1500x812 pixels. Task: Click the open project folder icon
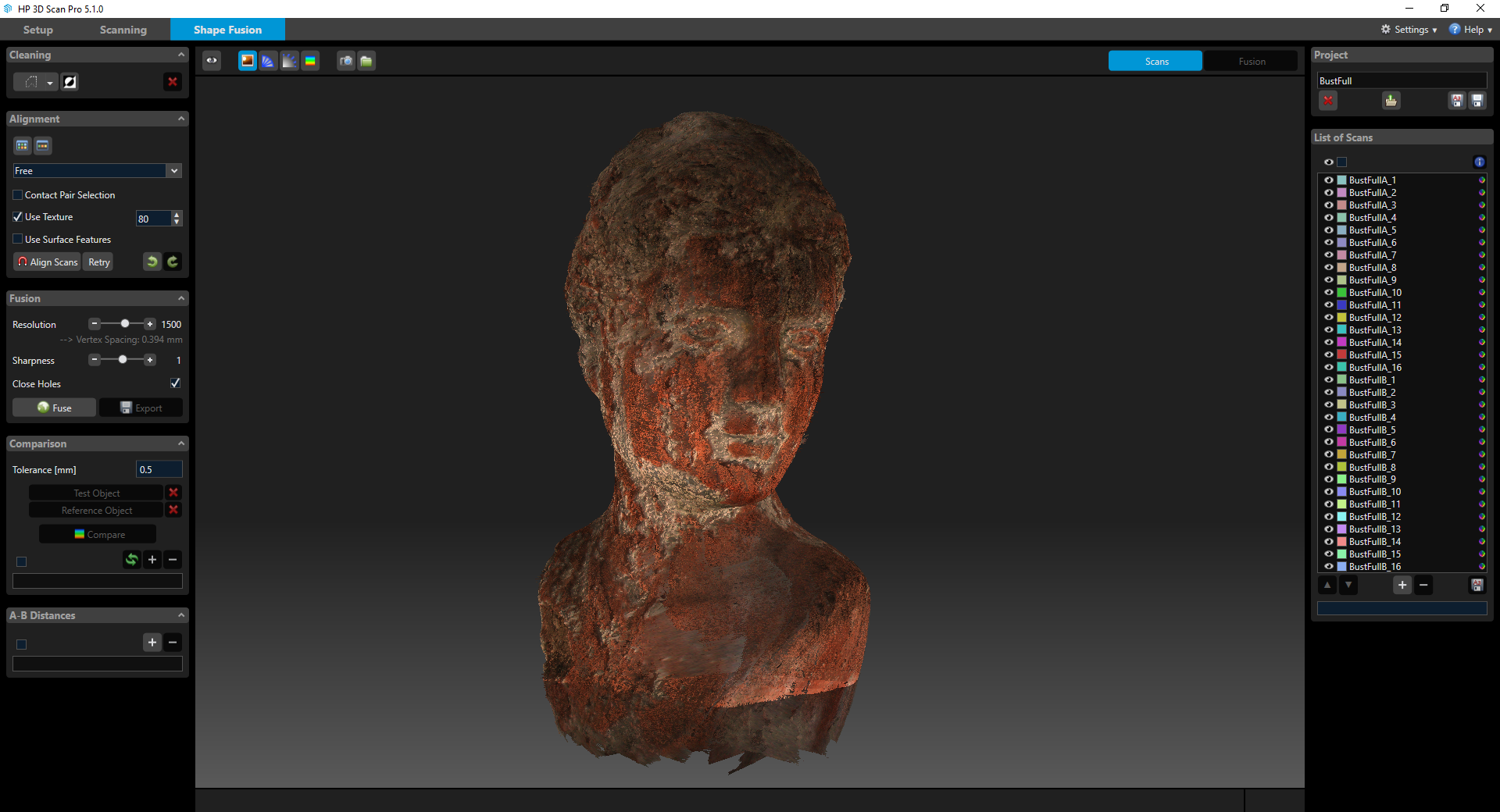(x=1391, y=101)
